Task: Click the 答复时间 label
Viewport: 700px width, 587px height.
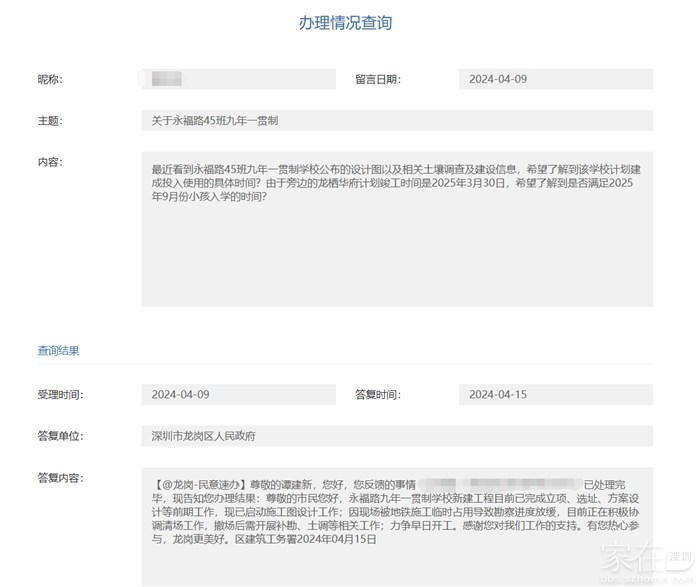Action: tap(377, 395)
